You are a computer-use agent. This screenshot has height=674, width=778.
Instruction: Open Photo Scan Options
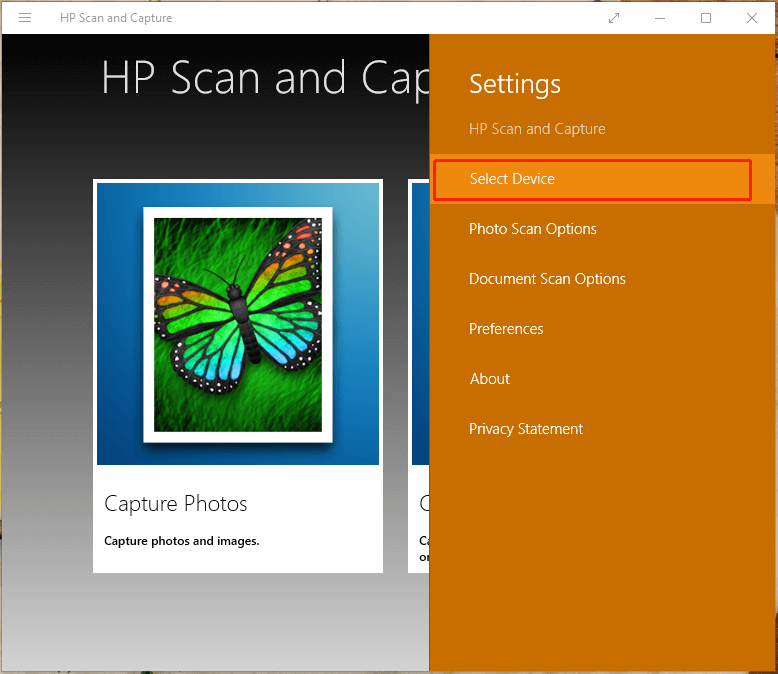click(x=532, y=229)
